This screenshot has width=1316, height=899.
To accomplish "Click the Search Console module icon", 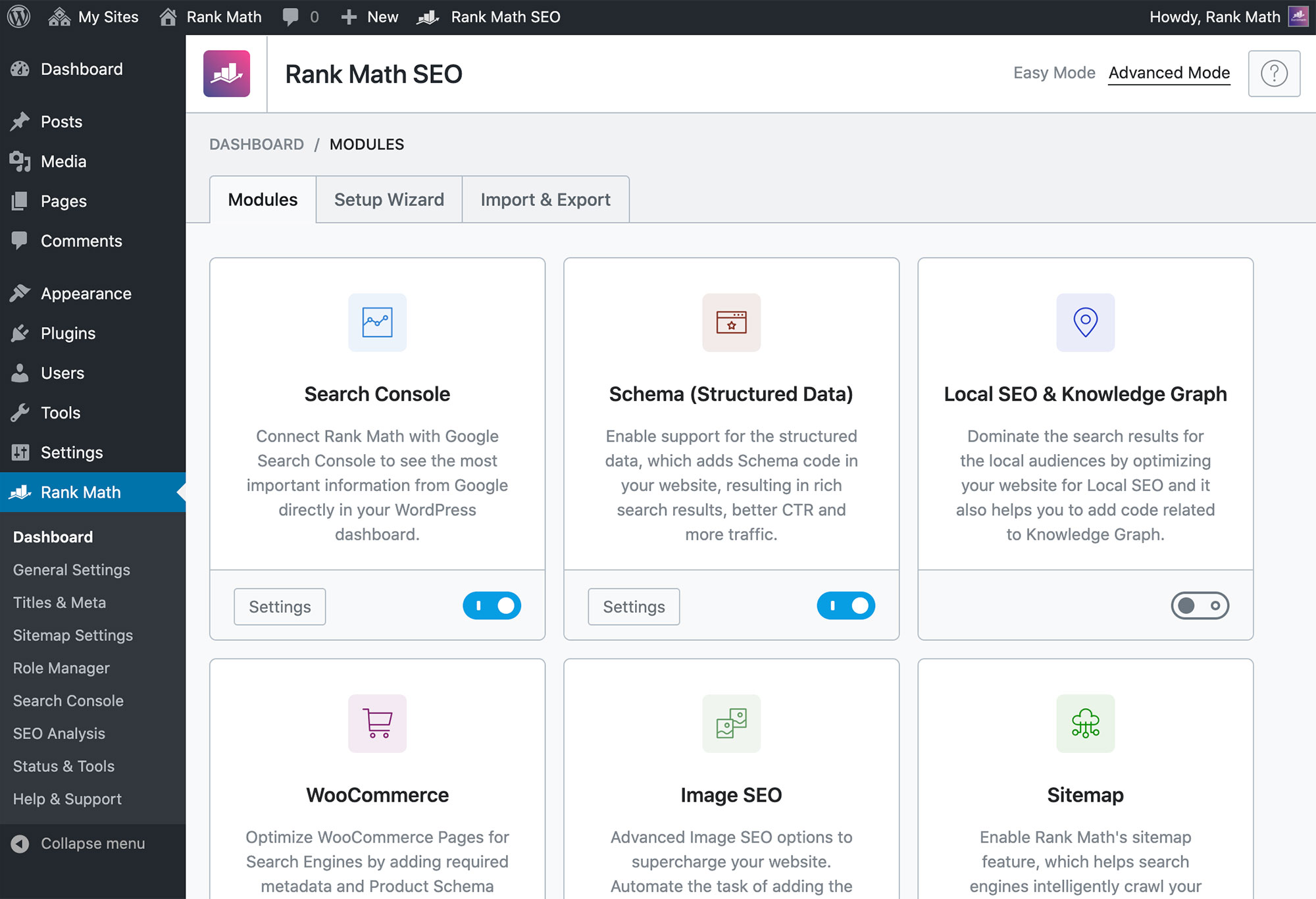I will 378,322.
